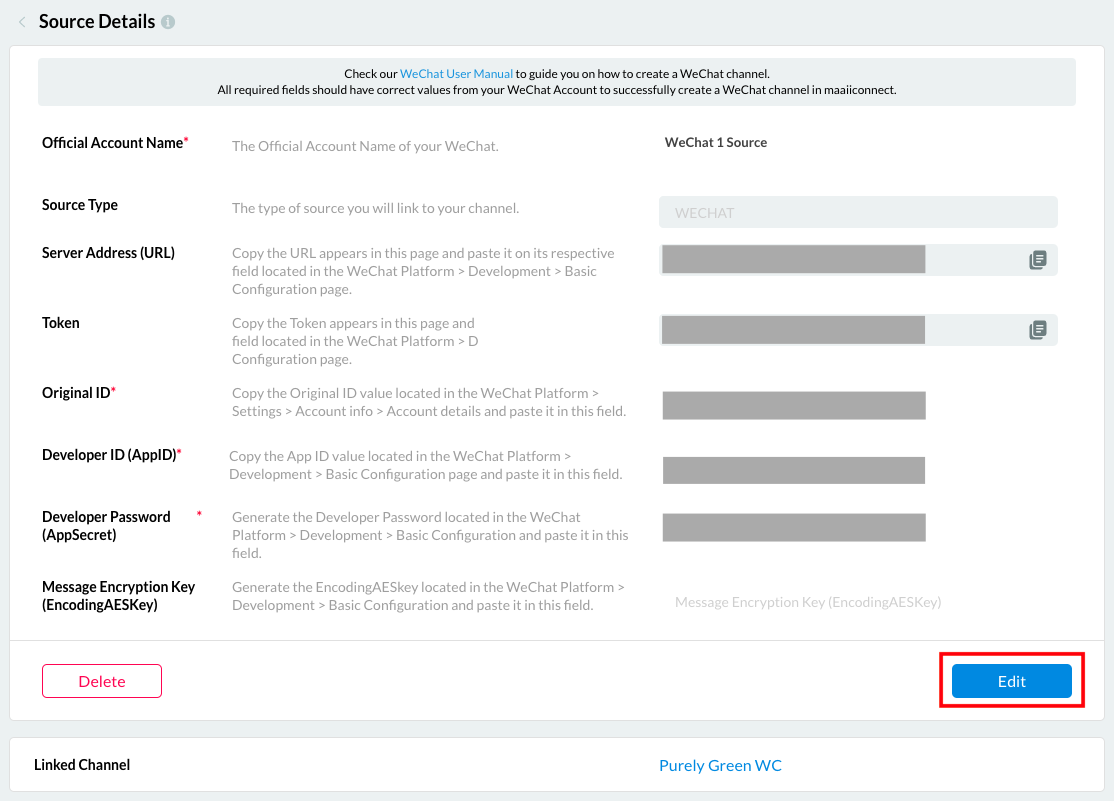This screenshot has width=1114, height=801.
Task: Click the 'Linked Channel' label
Action: pyautogui.click(x=82, y=765)
